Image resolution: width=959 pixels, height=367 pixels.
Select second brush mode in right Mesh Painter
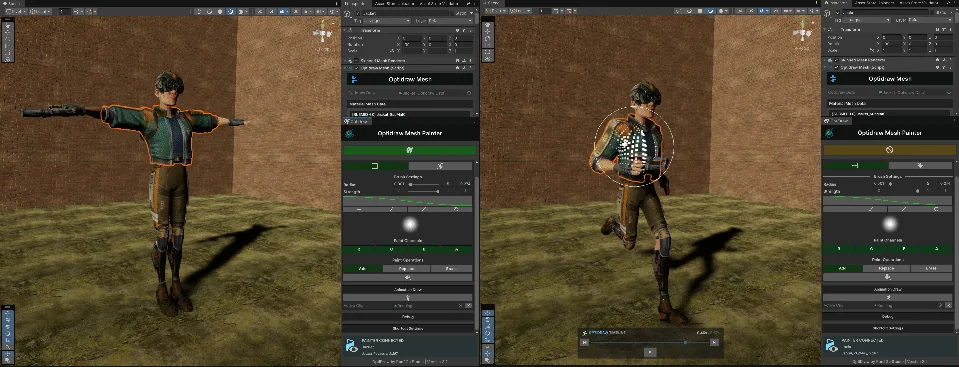[x=920, y=165]
